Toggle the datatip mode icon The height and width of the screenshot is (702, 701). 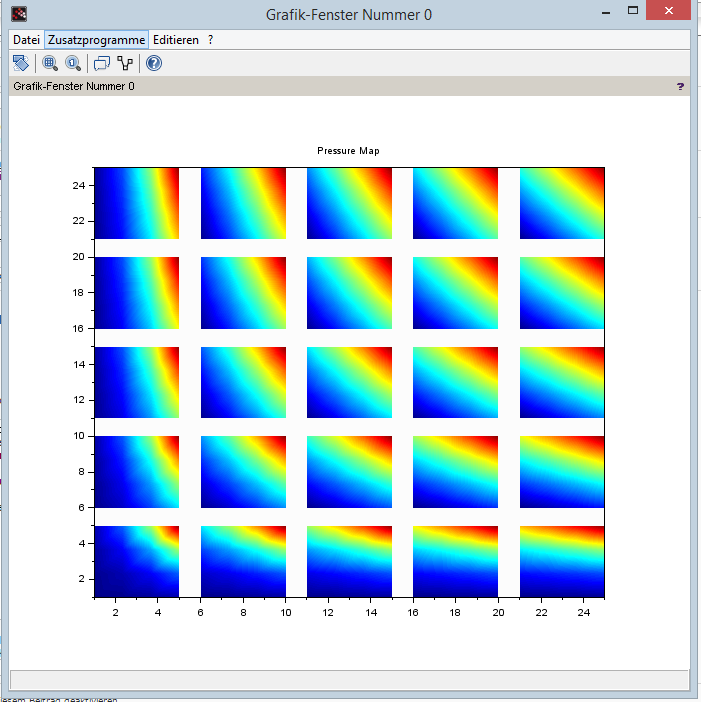pos(101,63)
